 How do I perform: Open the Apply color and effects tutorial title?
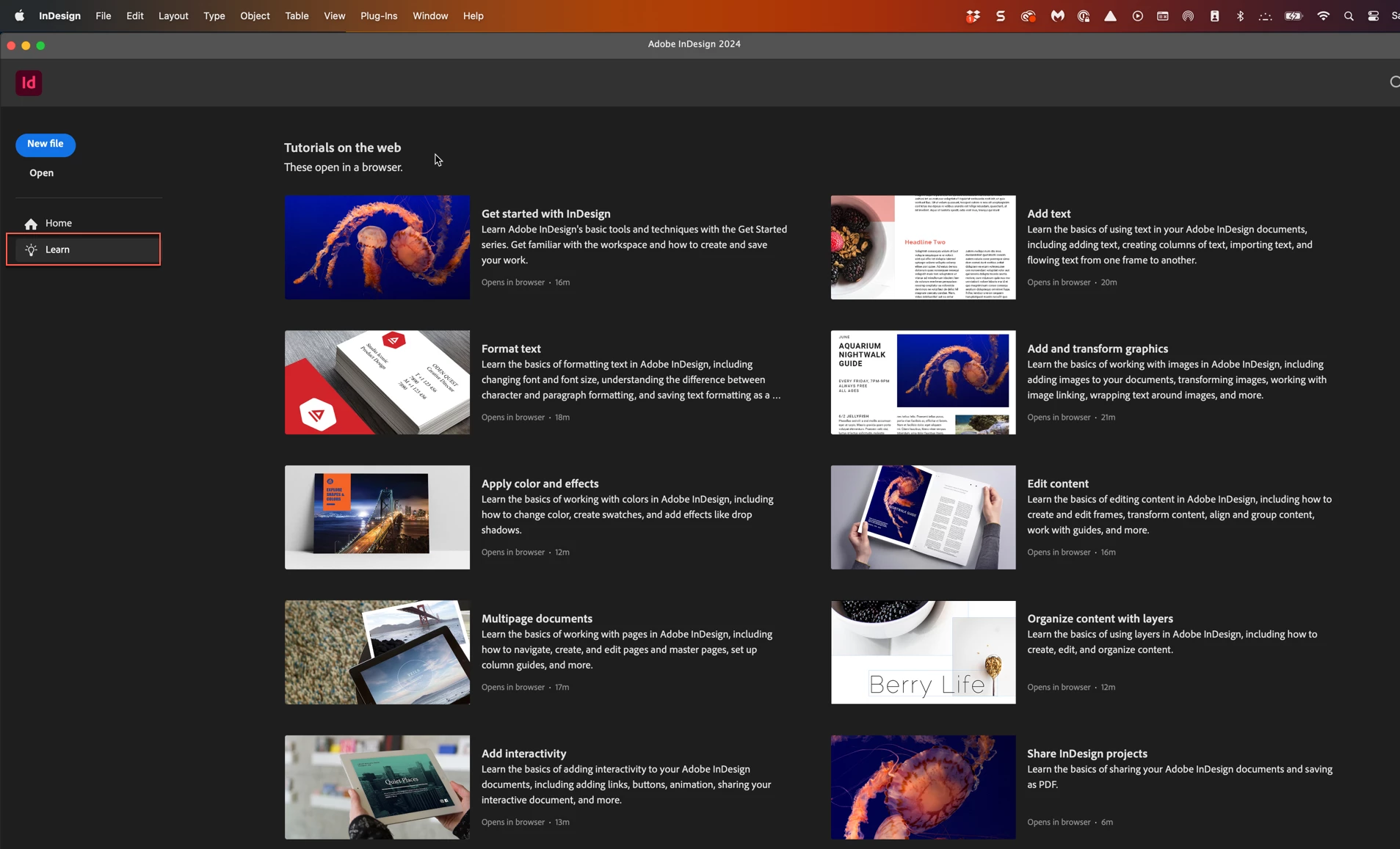(540, 484)
